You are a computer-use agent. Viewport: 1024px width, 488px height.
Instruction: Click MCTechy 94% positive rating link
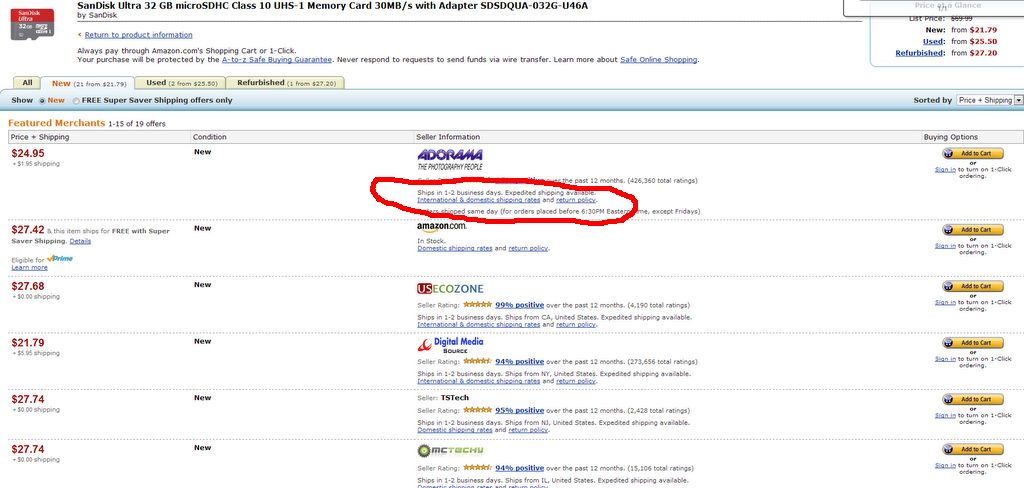[520, 468]
